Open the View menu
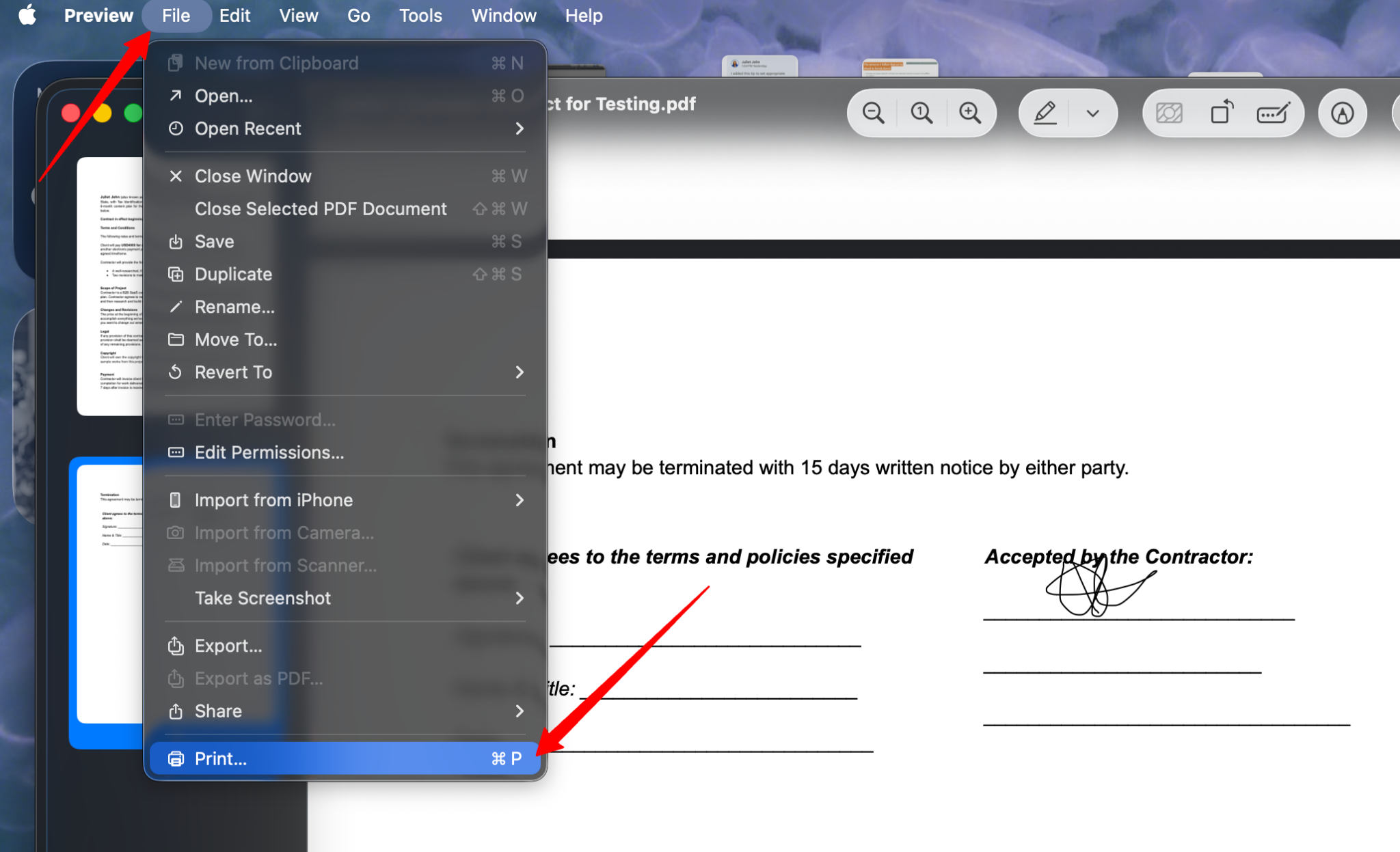This screenshot has height=852, width=1400. 298,15
